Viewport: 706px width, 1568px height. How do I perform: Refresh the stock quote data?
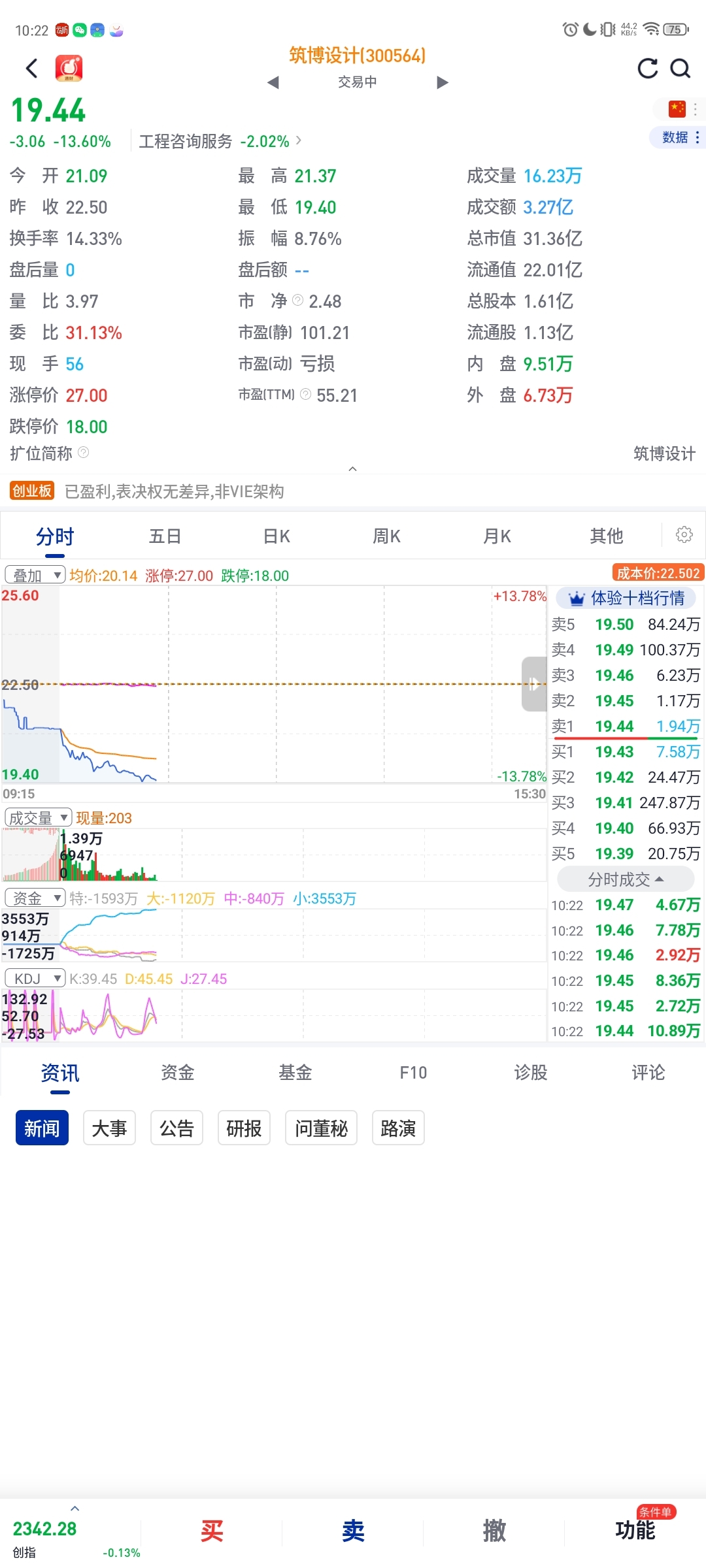[x=647, y=69]
